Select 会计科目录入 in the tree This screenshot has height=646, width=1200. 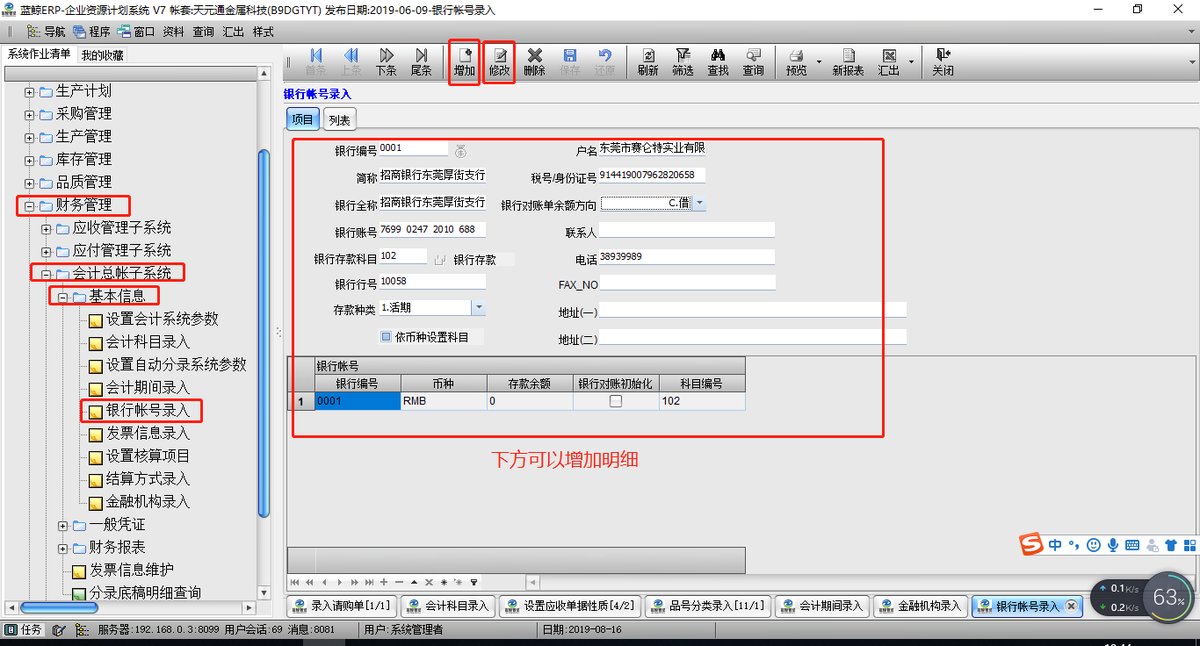(148, 342)
